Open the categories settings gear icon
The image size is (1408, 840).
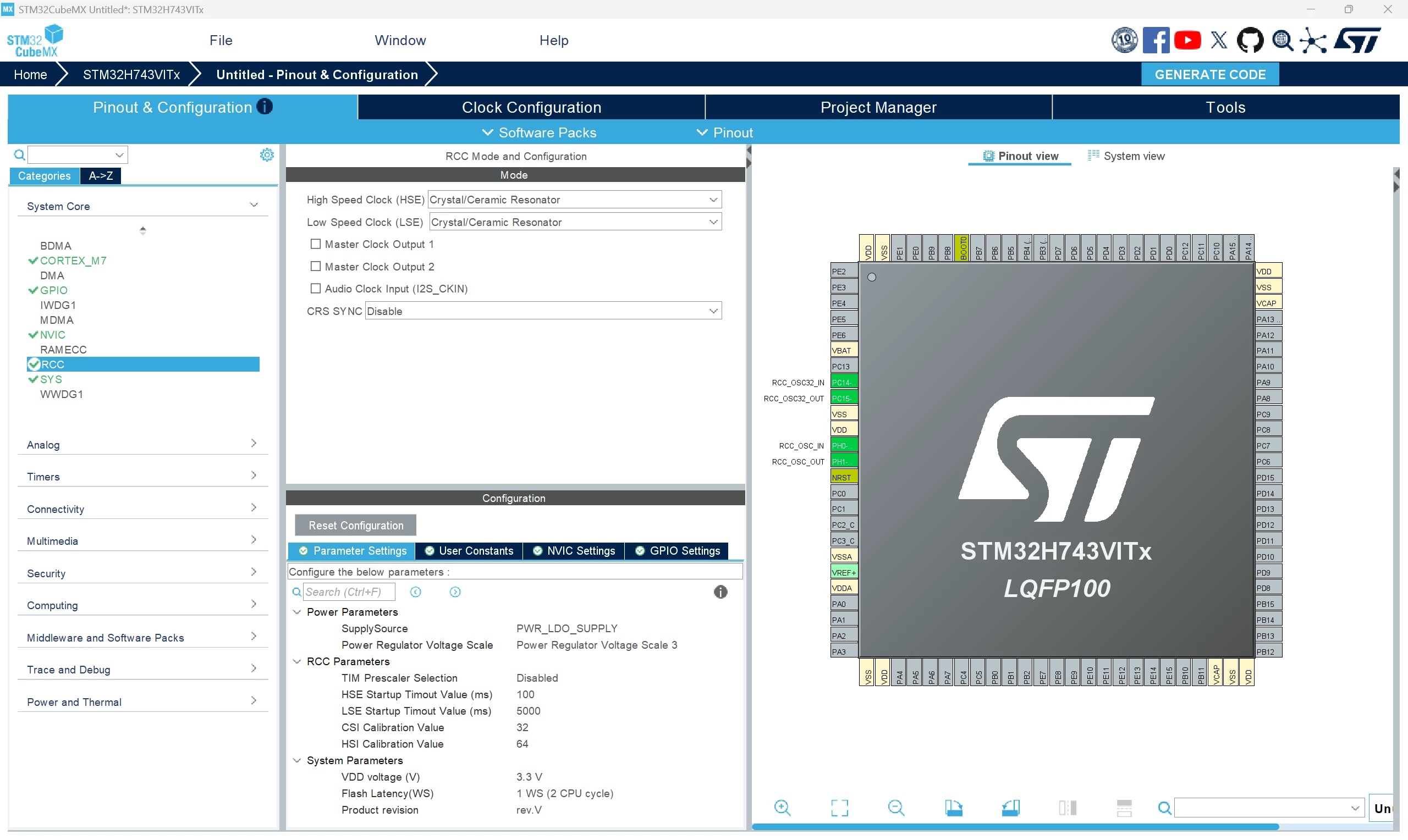tap(267, 154)
